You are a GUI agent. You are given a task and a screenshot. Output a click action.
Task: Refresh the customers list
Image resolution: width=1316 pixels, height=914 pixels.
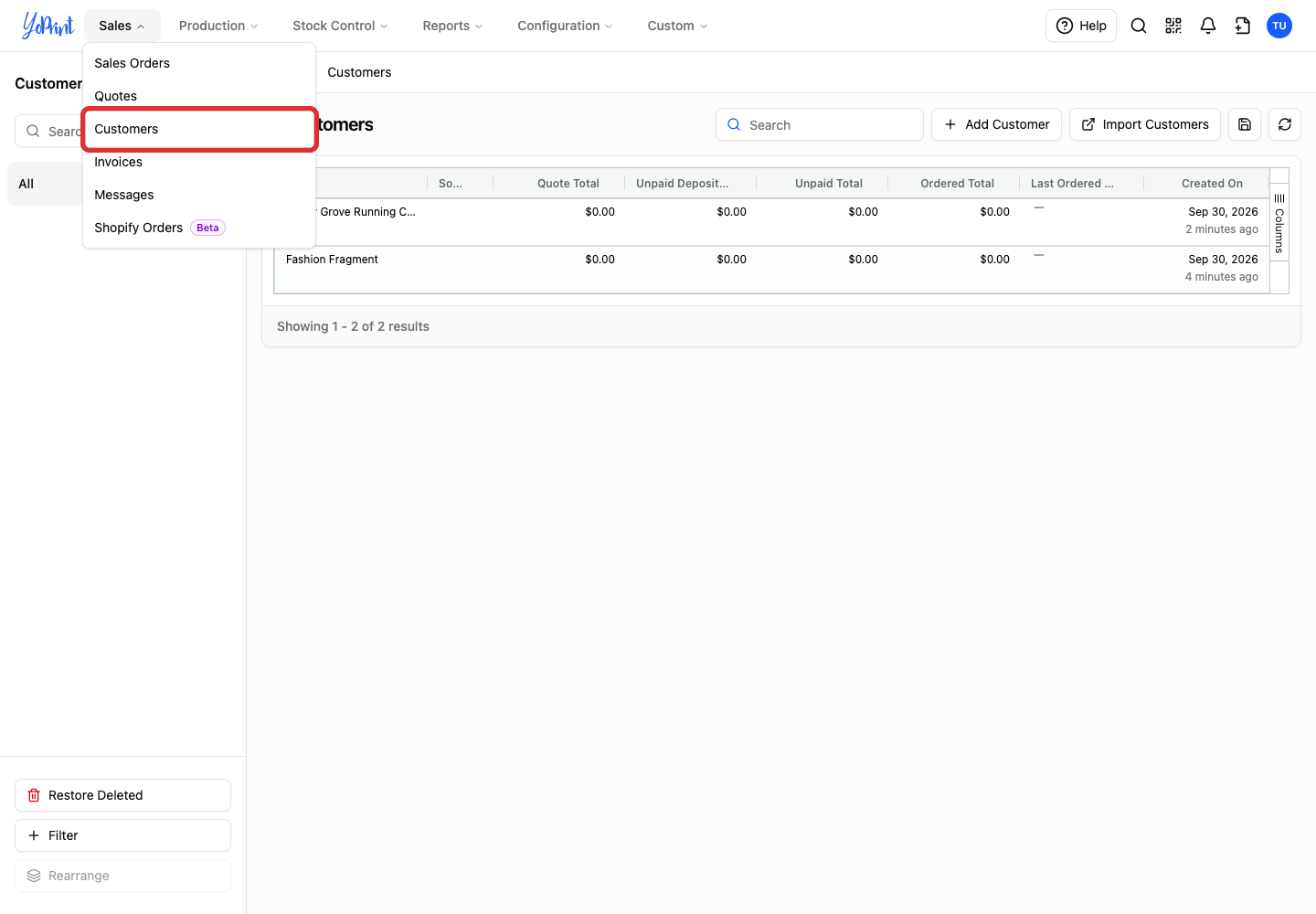[x=1285, y=124]
